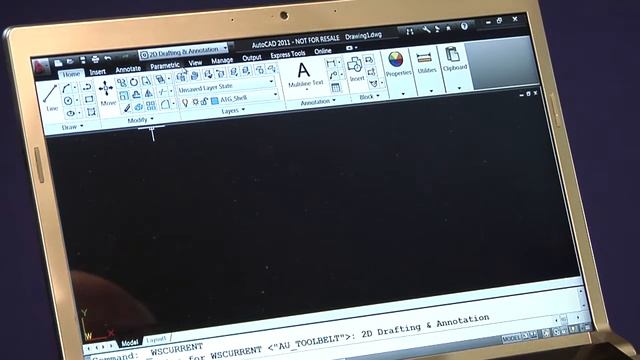This screenshot has width=640, height=360.
Task: Click the Help question mark icon
Action: (464, 26)
